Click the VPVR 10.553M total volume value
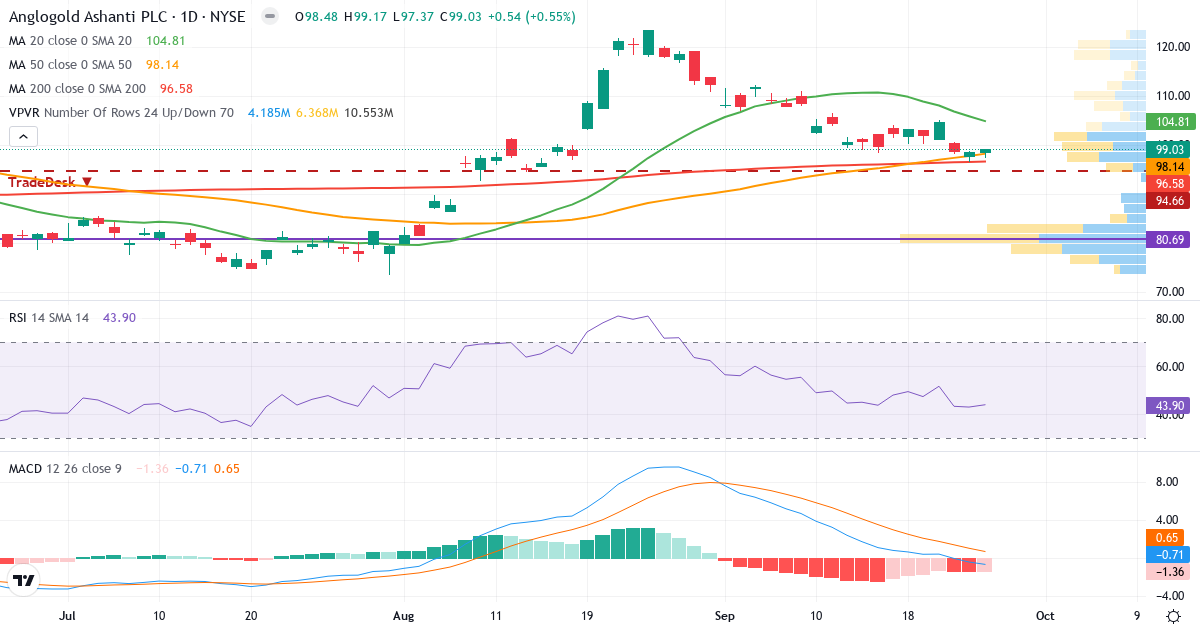This screenshot has width=1200, height=630. (x=368, y=113)
